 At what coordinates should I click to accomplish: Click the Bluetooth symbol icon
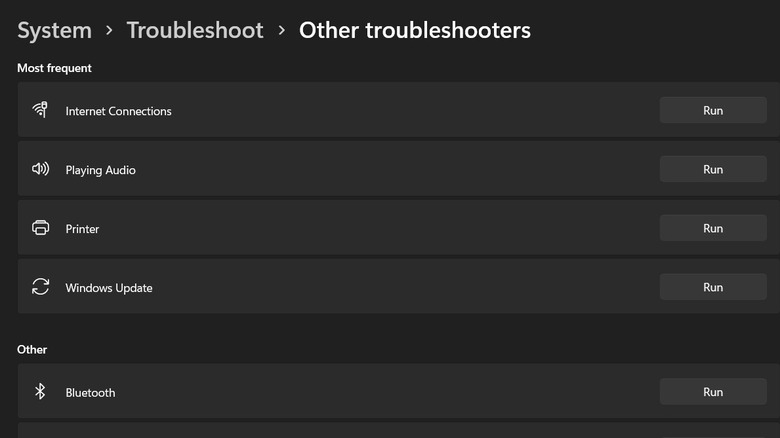click(40, 392)
